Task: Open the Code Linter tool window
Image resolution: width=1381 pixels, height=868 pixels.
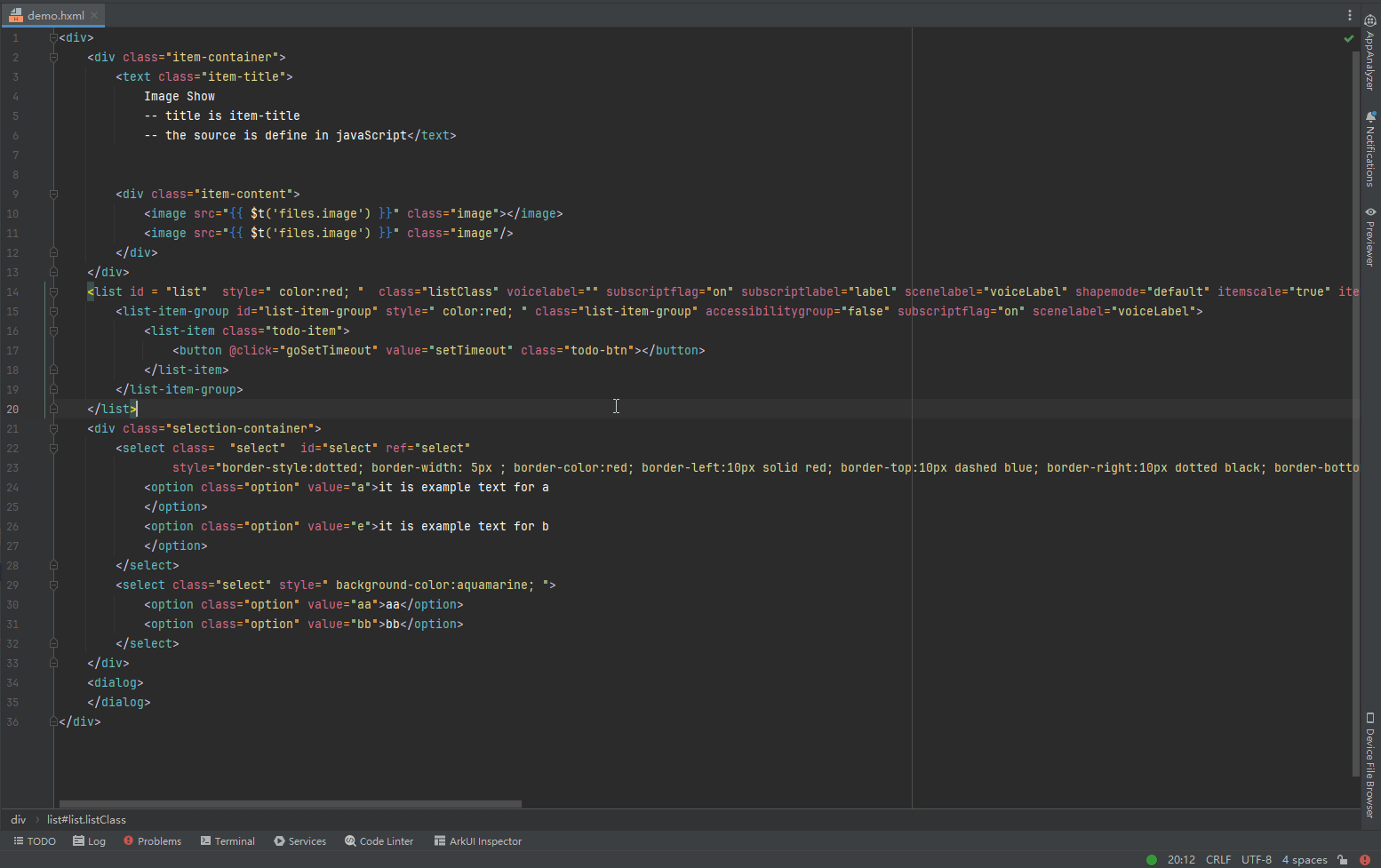Action: click(379, 841)
